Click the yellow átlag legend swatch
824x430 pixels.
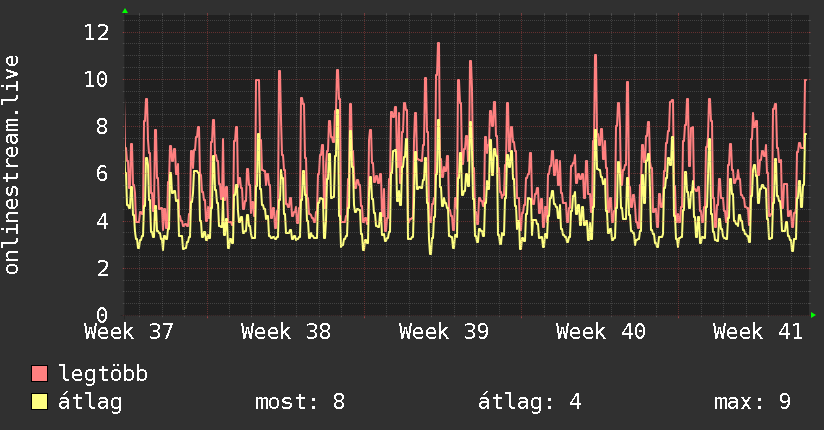(39, 401)
